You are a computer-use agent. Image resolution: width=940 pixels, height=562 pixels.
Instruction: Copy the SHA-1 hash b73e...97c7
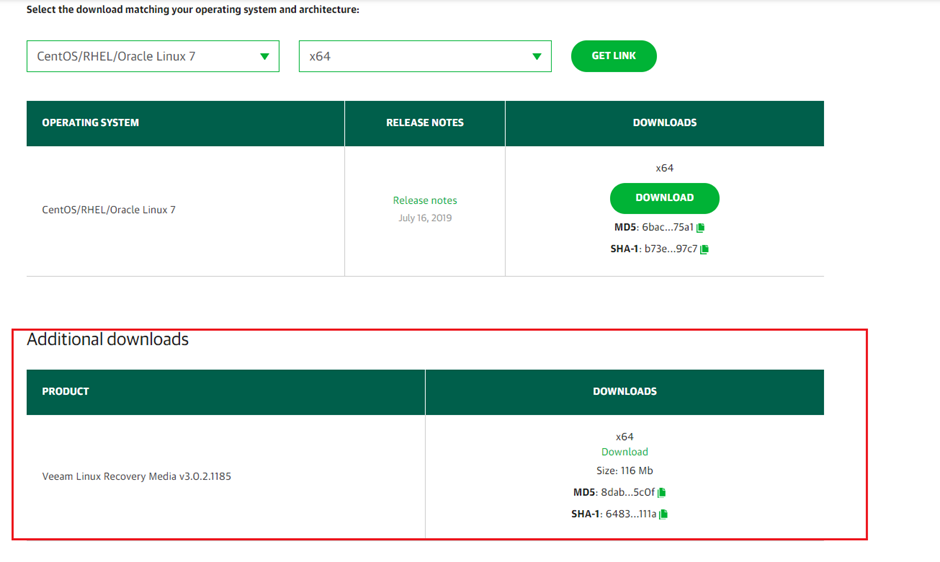(705, 249)
